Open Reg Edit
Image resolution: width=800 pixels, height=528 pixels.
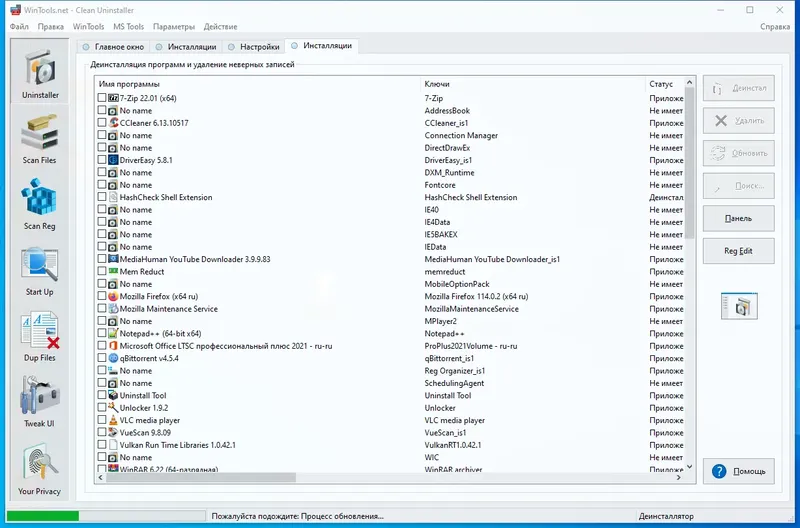point(738,251)
